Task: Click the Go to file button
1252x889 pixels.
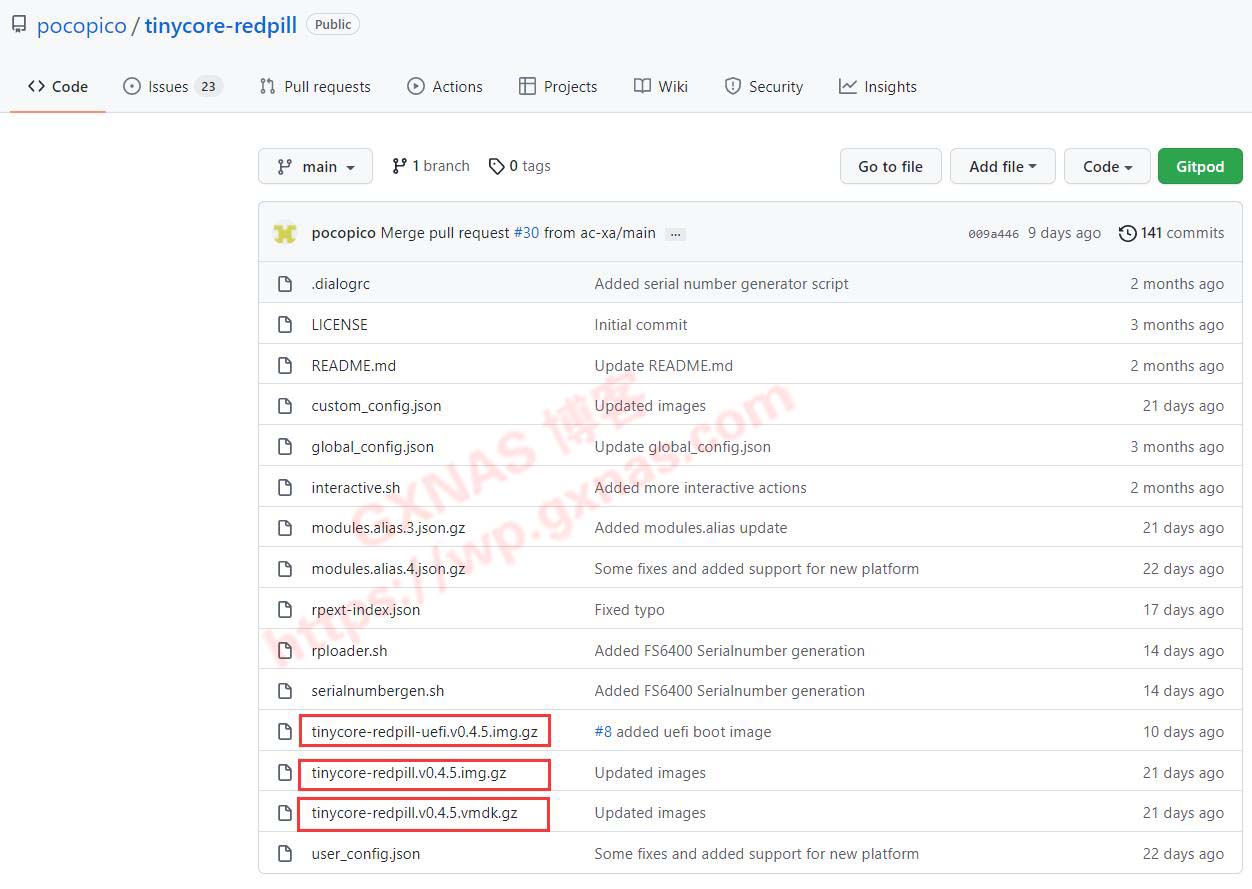Action: [x=890, y=166]
